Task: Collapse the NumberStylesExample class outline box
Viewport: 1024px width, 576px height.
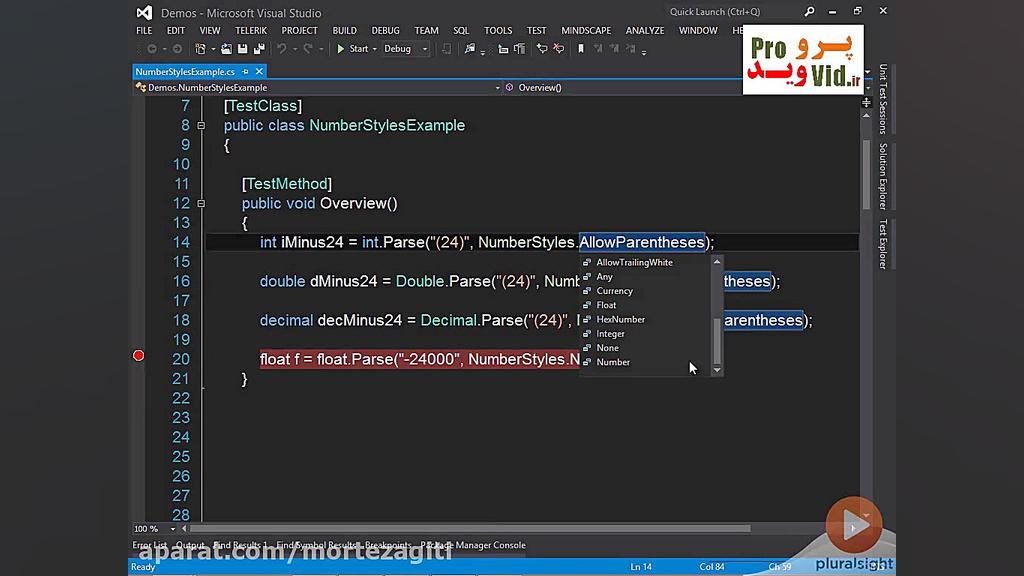Action: click(203, 126)
